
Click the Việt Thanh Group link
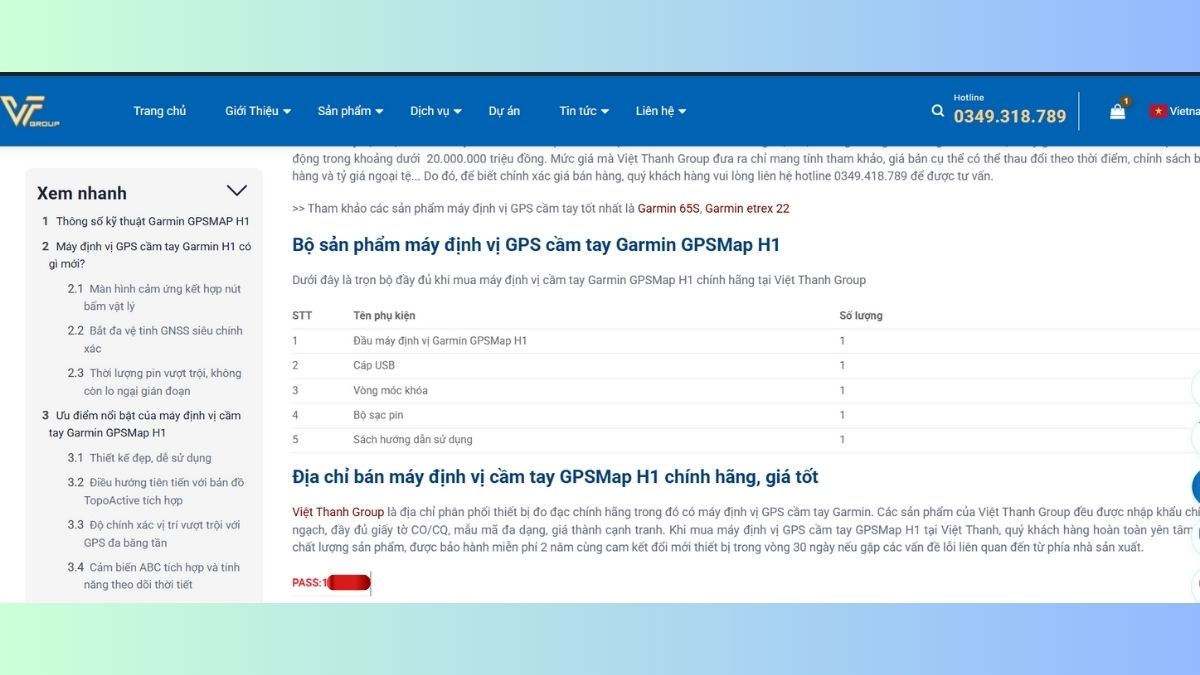(338, 512)
